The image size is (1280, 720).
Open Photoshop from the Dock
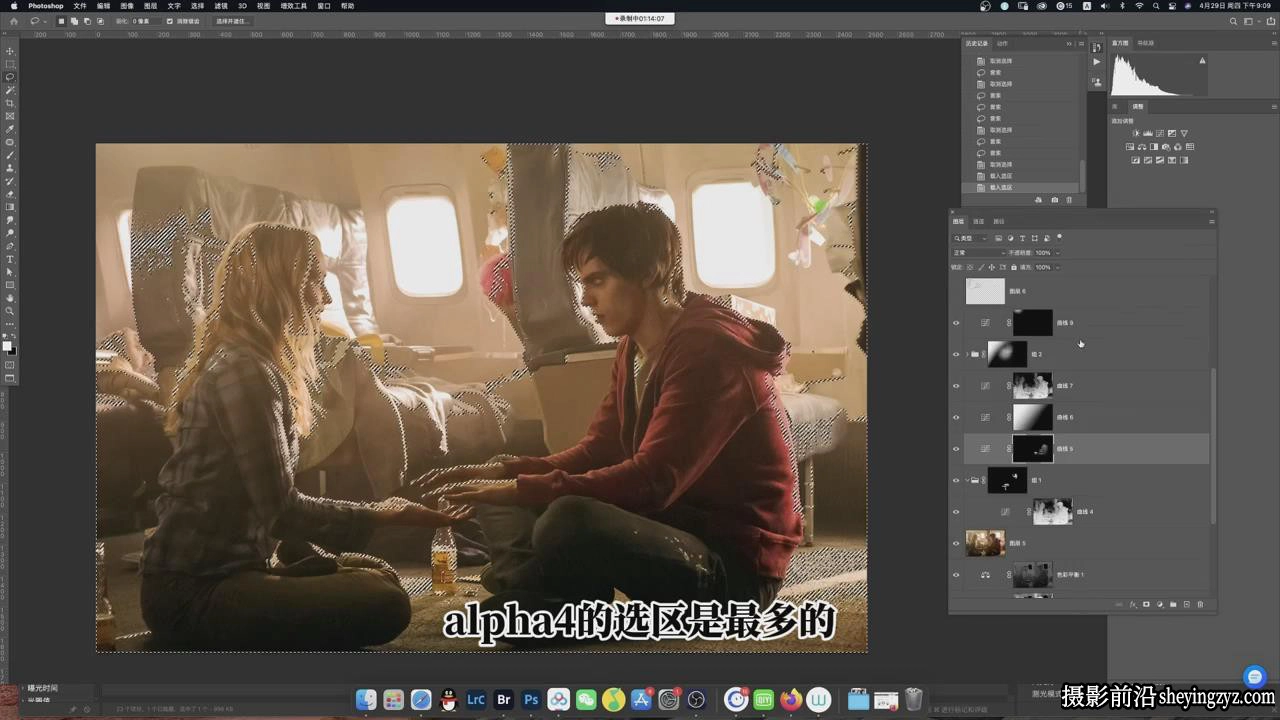pyautogui.click(x=532, y=700)
